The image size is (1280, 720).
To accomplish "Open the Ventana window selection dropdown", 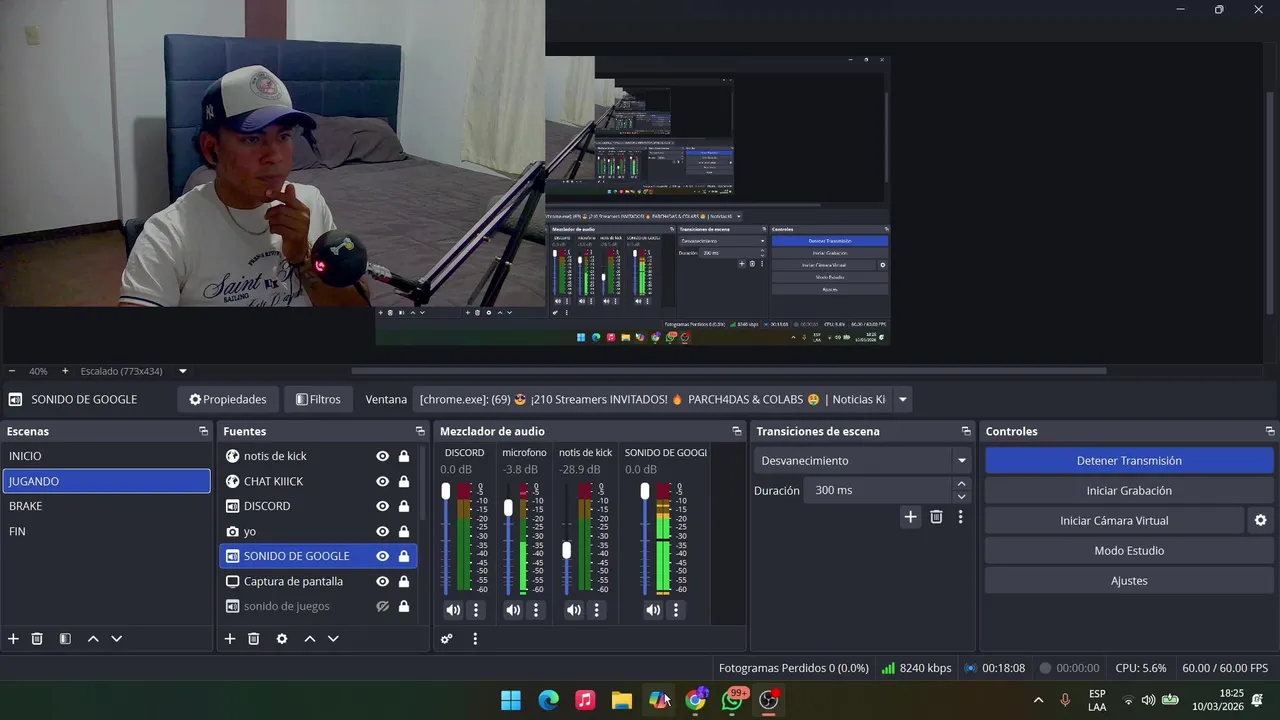I will coord(903,399).
